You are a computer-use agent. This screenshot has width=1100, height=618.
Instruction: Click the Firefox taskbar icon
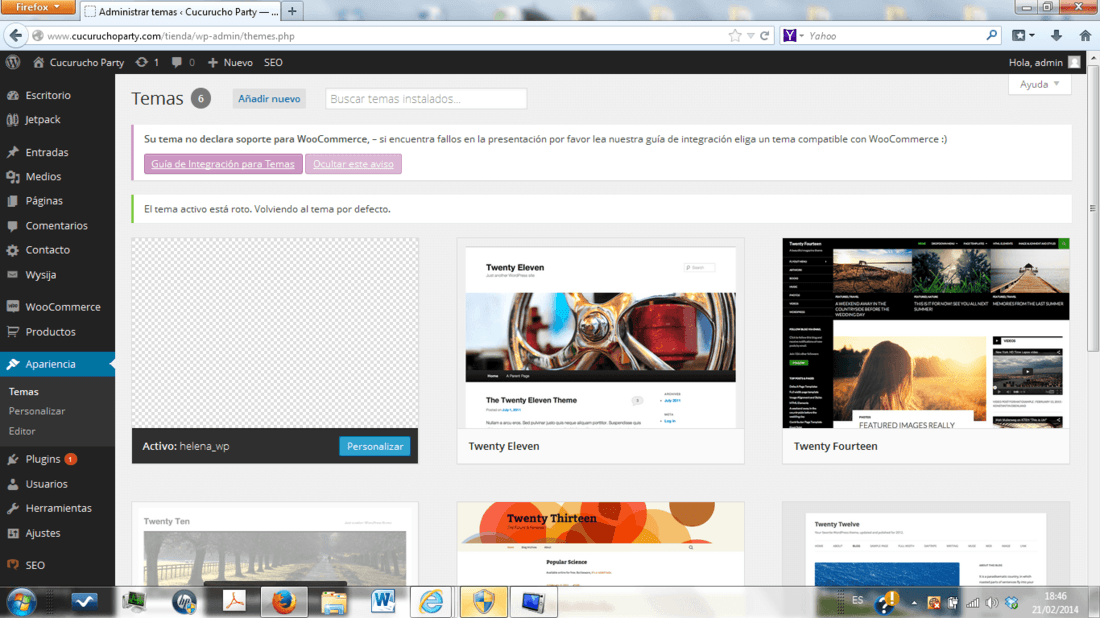[x=284, y=602]
